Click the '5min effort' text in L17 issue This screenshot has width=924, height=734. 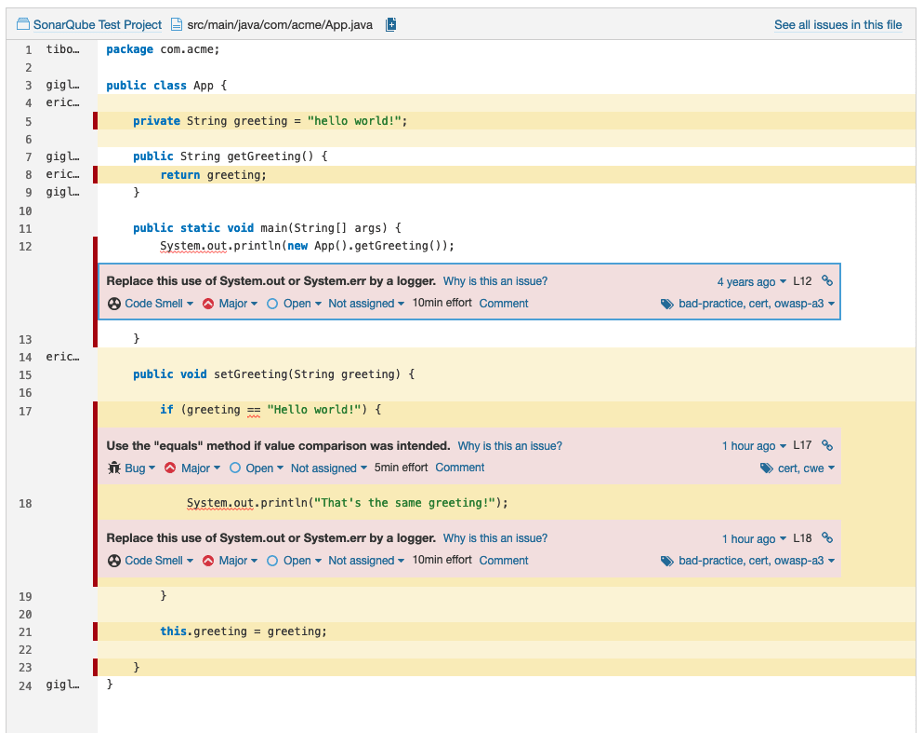pyautogui.click(x=401, y=467)
